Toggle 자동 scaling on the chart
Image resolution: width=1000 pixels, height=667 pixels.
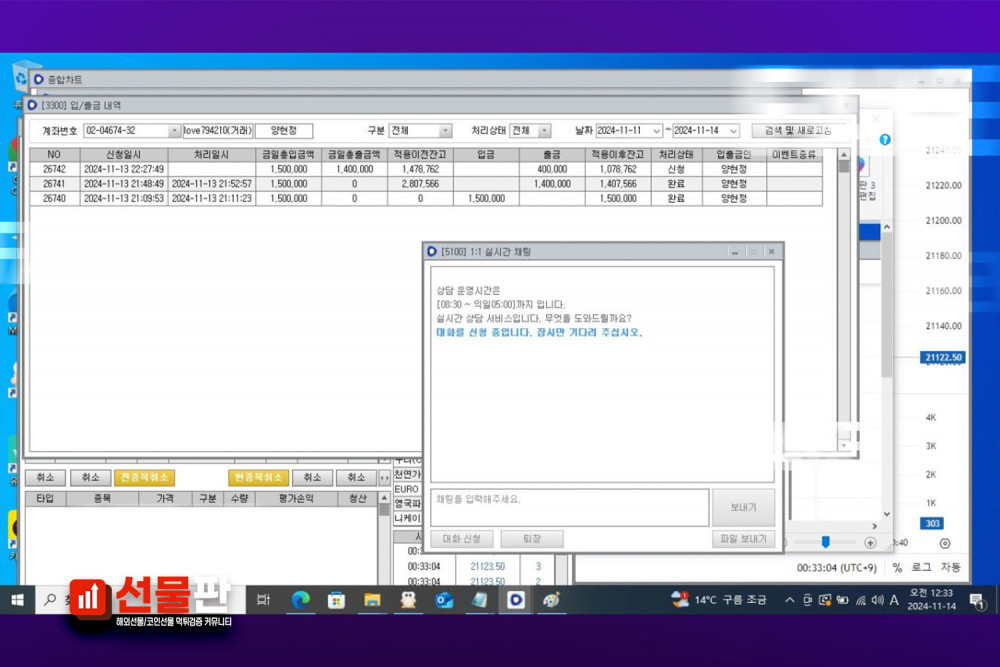coord(950,568)
